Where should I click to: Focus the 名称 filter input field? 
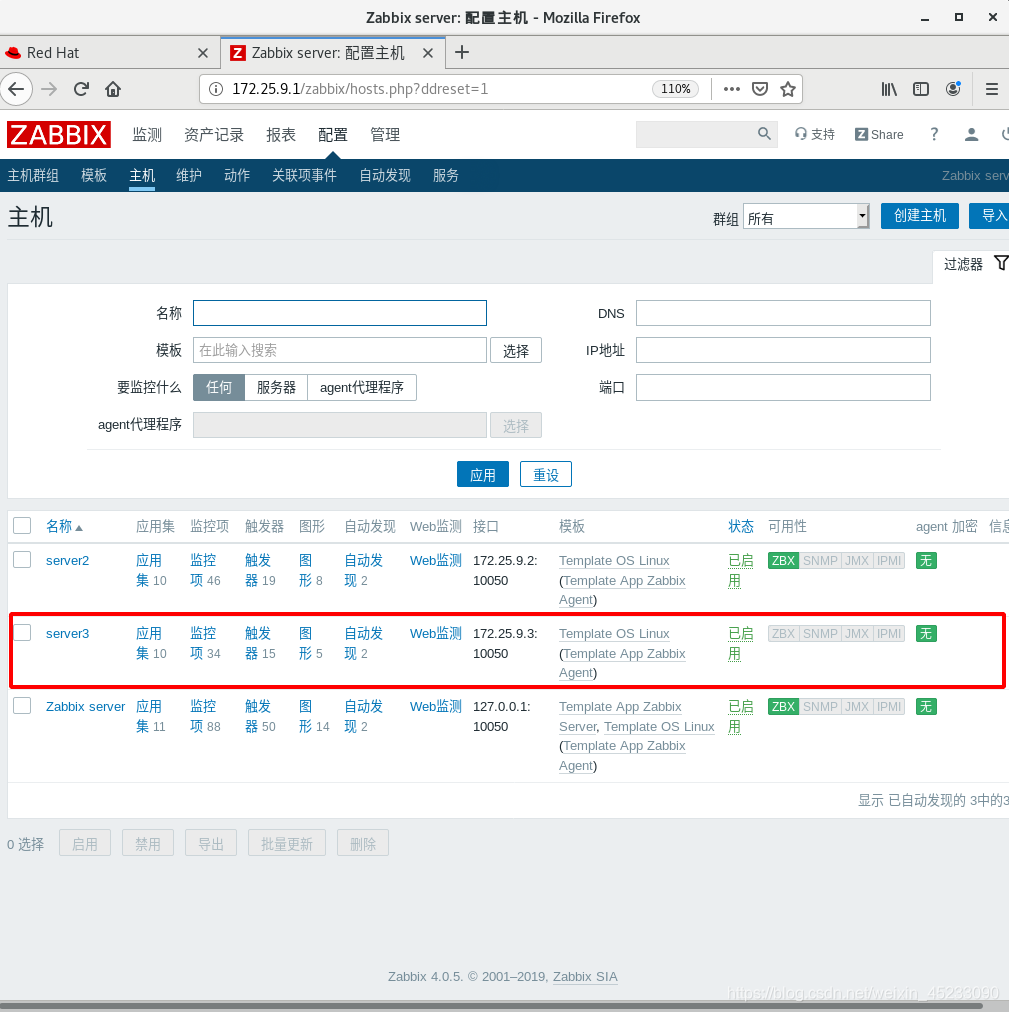340,313
